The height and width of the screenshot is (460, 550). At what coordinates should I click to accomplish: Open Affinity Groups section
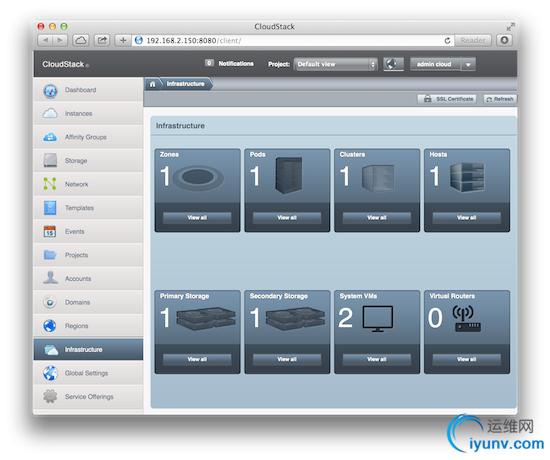[88, 137]
